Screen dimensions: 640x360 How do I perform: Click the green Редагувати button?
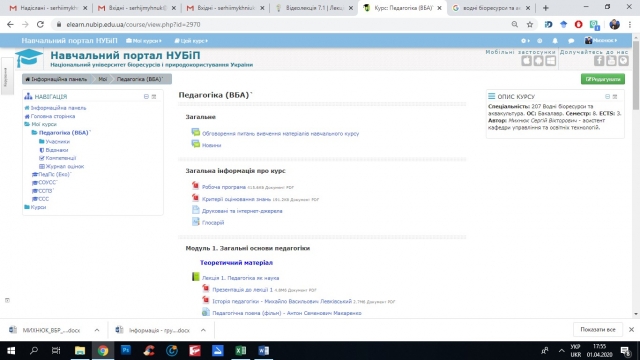(x=603, y=79)
